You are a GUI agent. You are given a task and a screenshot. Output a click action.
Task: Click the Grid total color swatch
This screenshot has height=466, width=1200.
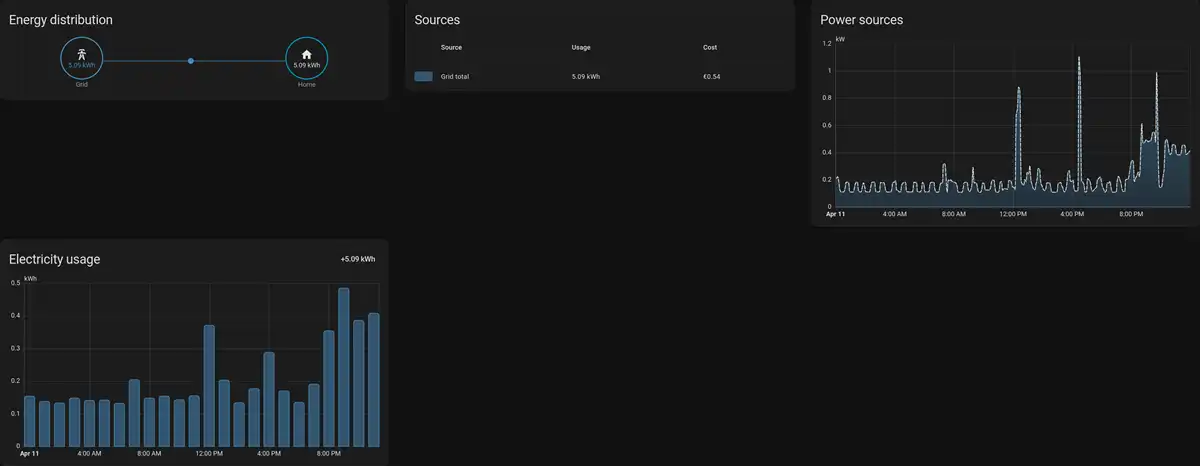423,76
